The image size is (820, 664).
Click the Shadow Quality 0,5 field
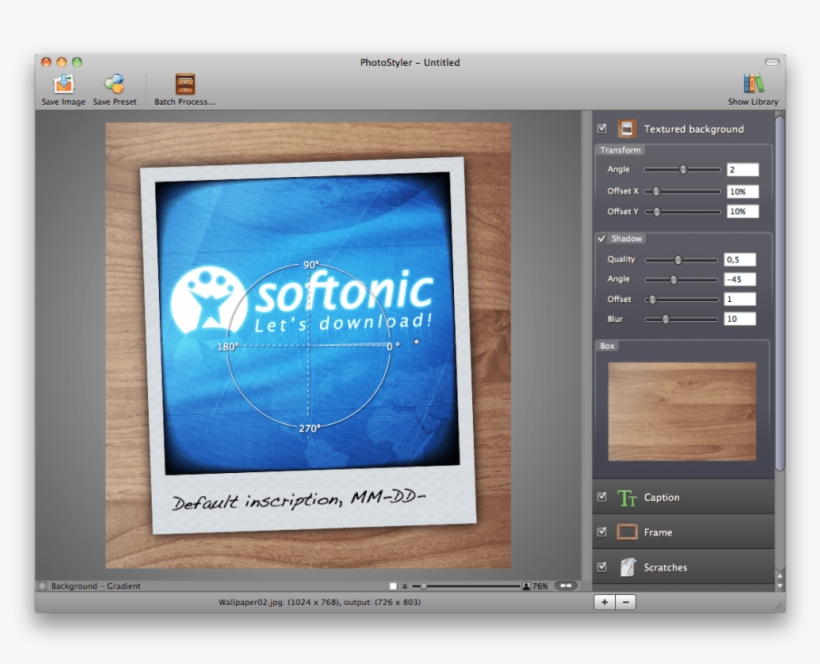739,259
